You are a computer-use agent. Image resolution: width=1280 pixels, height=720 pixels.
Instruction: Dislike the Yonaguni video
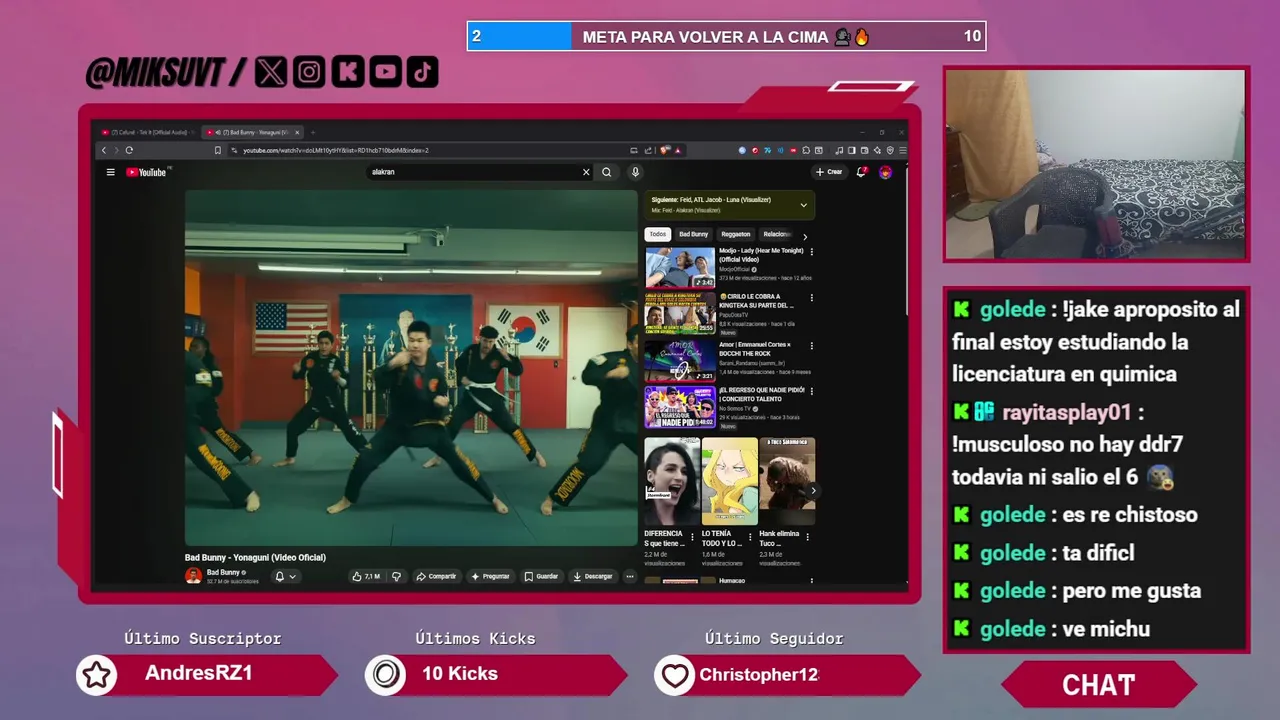(x=397, y=576)
